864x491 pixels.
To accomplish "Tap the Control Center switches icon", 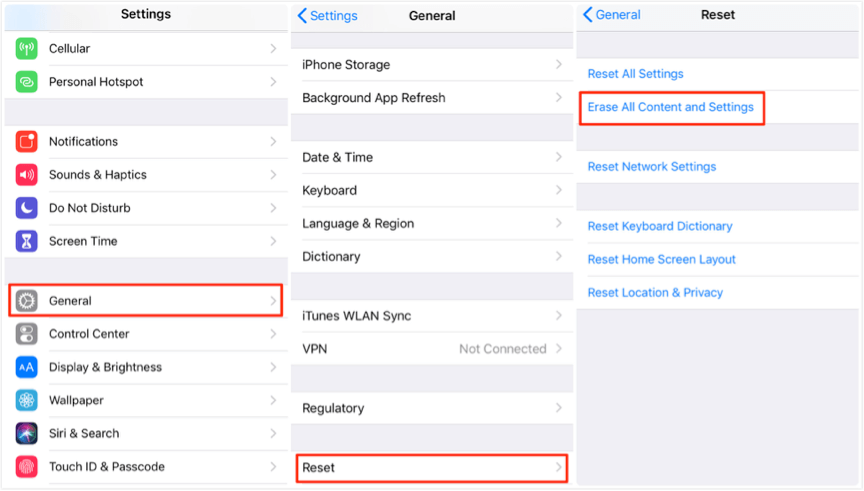I will (x=27, y=334).
